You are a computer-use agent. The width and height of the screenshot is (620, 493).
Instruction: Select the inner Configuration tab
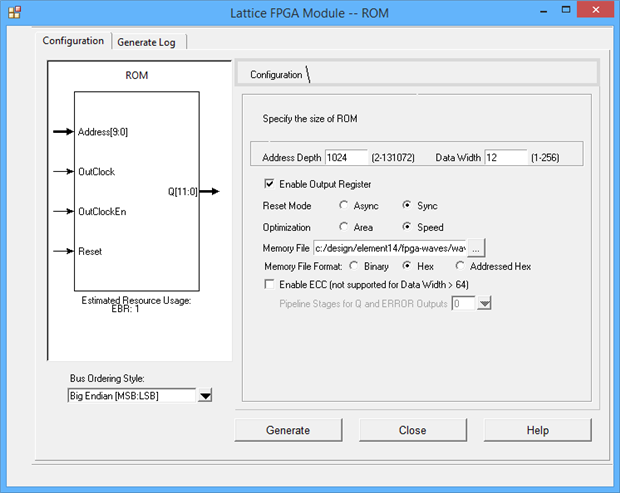[x=276, y=75]
